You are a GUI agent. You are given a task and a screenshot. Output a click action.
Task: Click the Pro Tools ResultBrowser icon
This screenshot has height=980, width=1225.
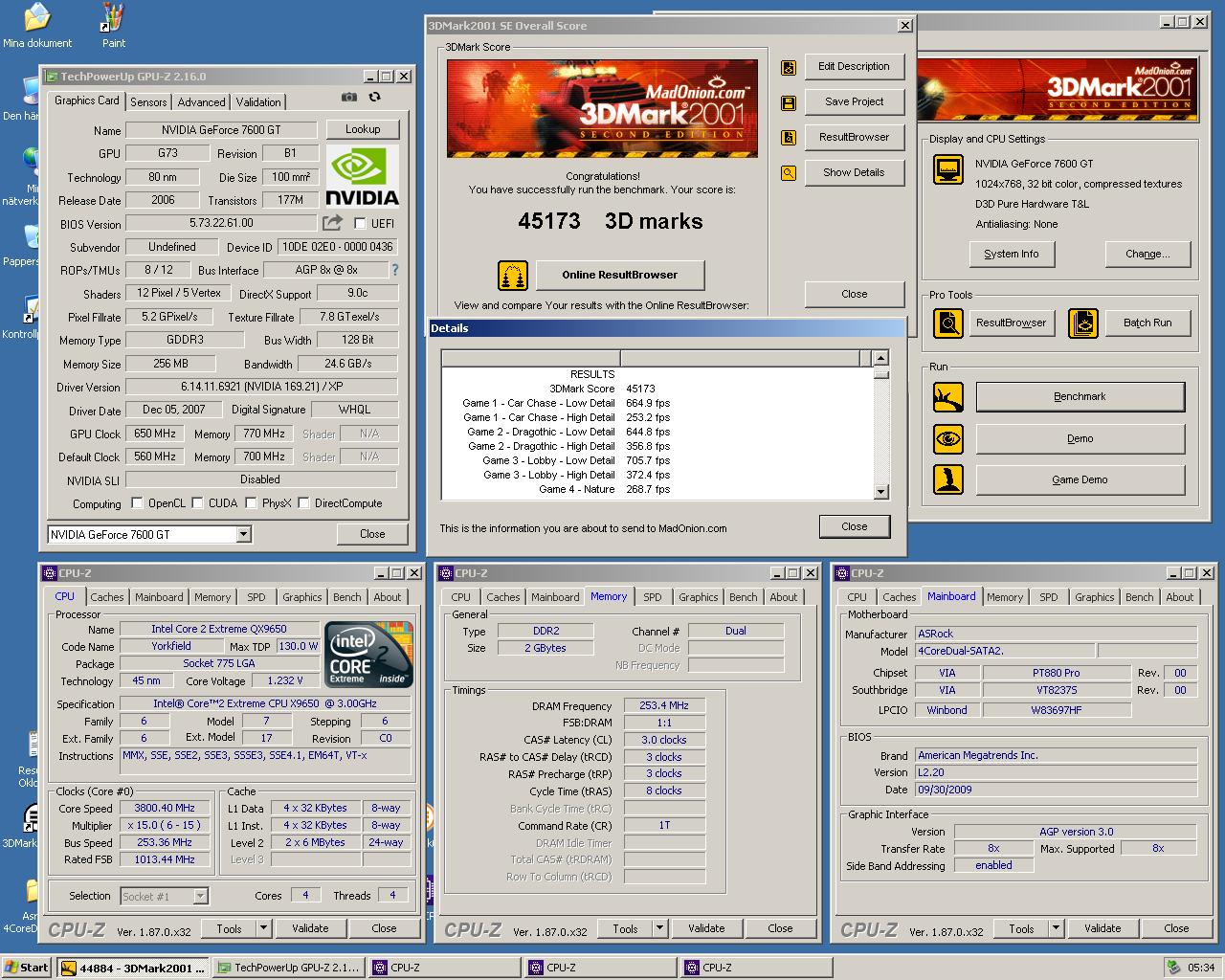[947, 323]
